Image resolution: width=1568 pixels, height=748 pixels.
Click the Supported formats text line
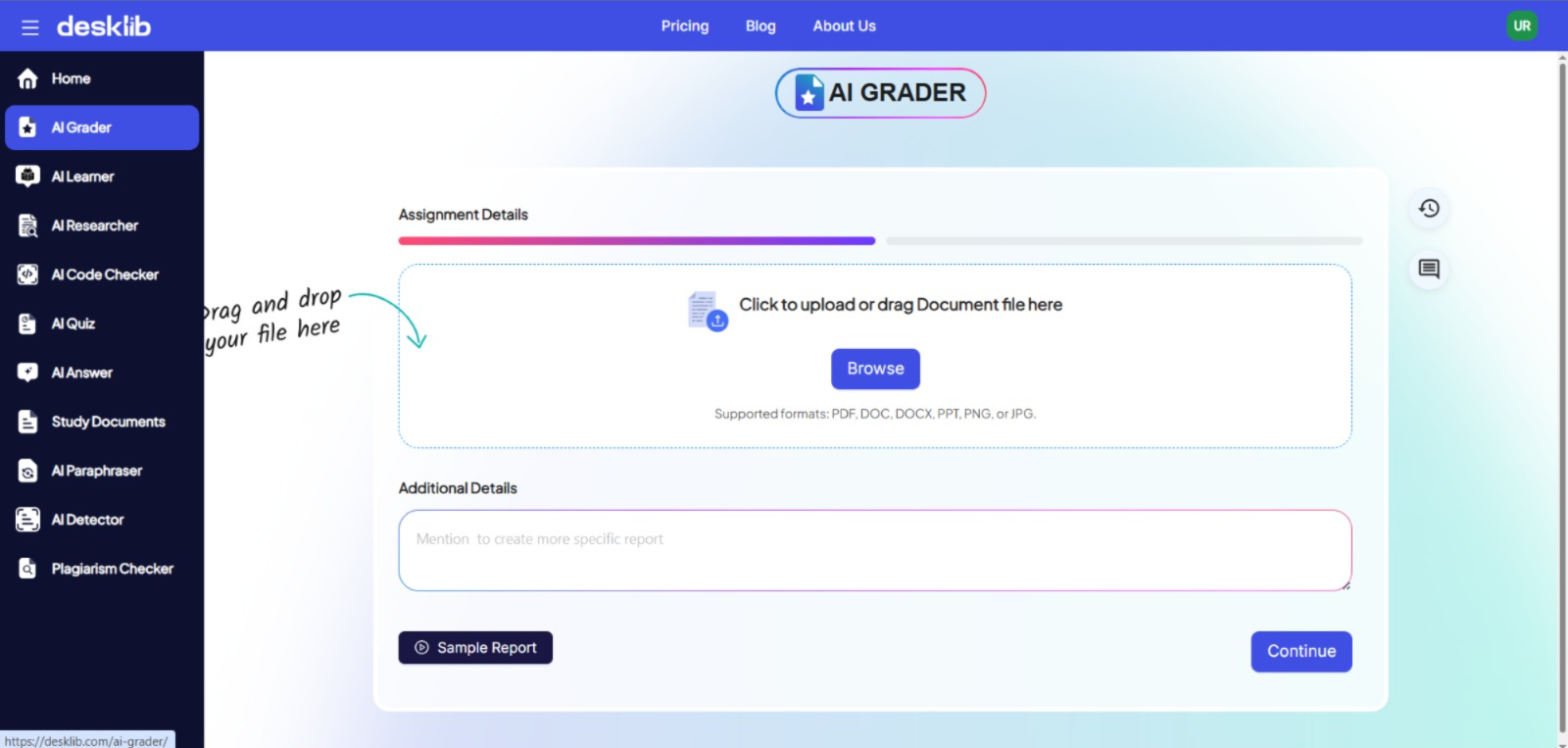(875, 414)
